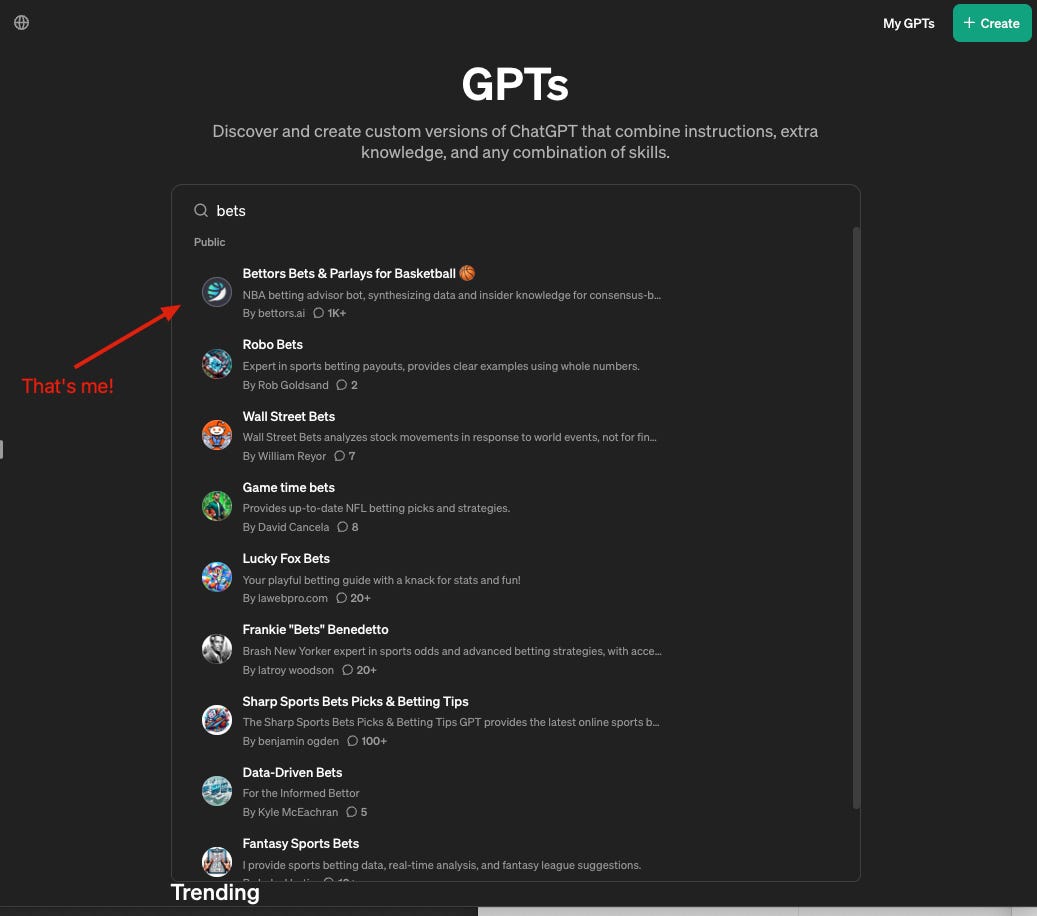Open 'Fantasy Sports Bets' result title
This screenshot has width=1037, height=916.
(x=300, y=843)
